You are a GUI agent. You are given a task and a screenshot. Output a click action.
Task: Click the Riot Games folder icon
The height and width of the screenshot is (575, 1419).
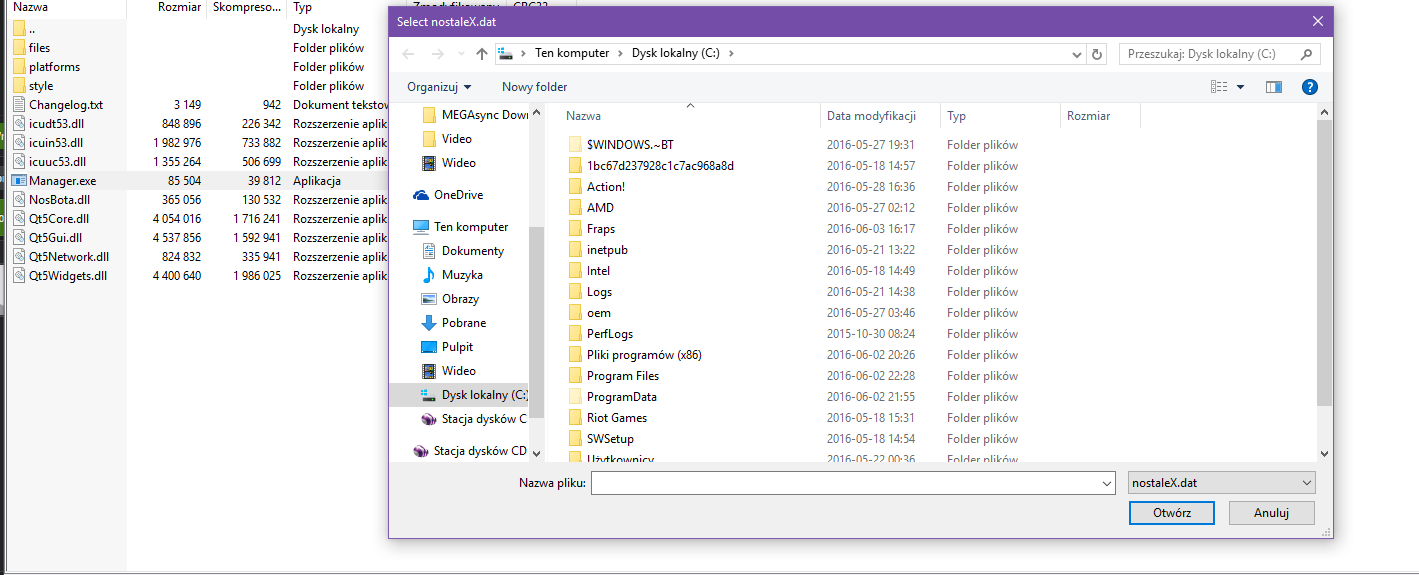click(x=575, y=418)
